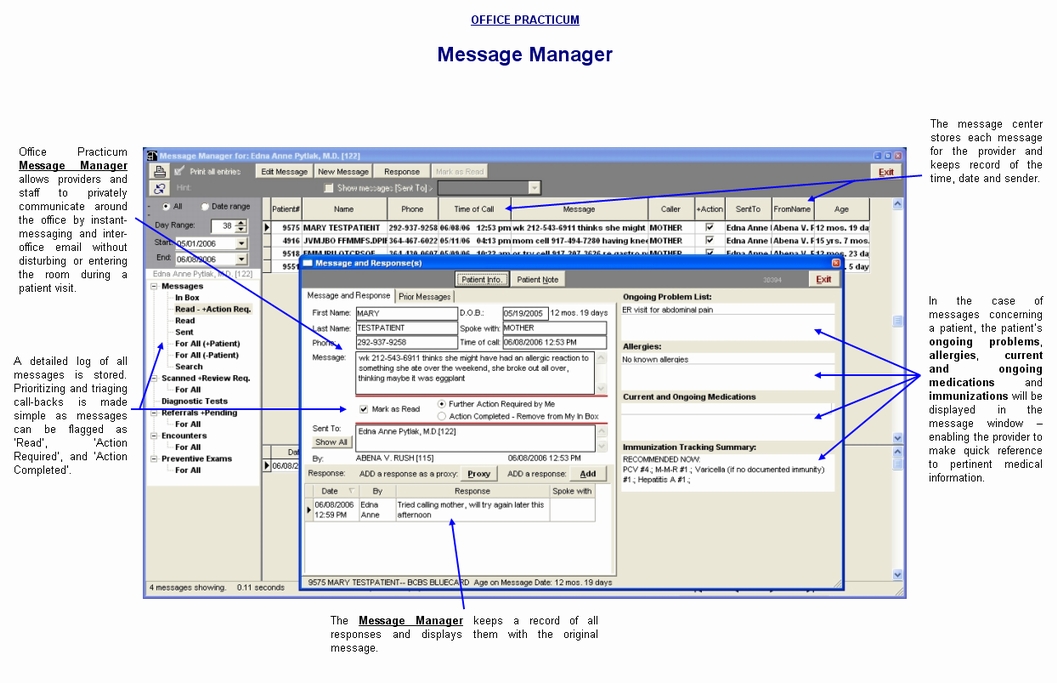
Task: Click the First Name input field
Action: click(406, 314)
